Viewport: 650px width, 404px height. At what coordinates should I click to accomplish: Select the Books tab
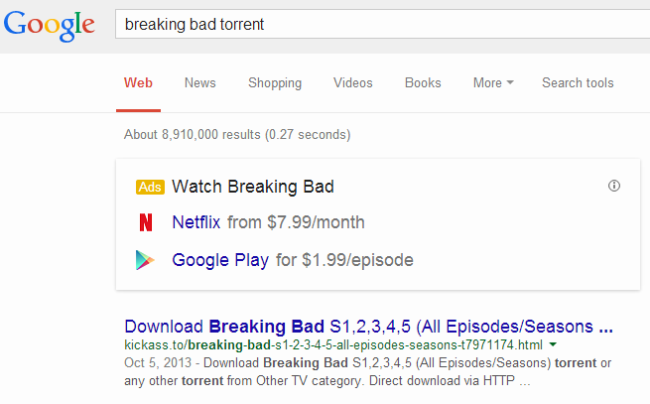pos(423,83)
